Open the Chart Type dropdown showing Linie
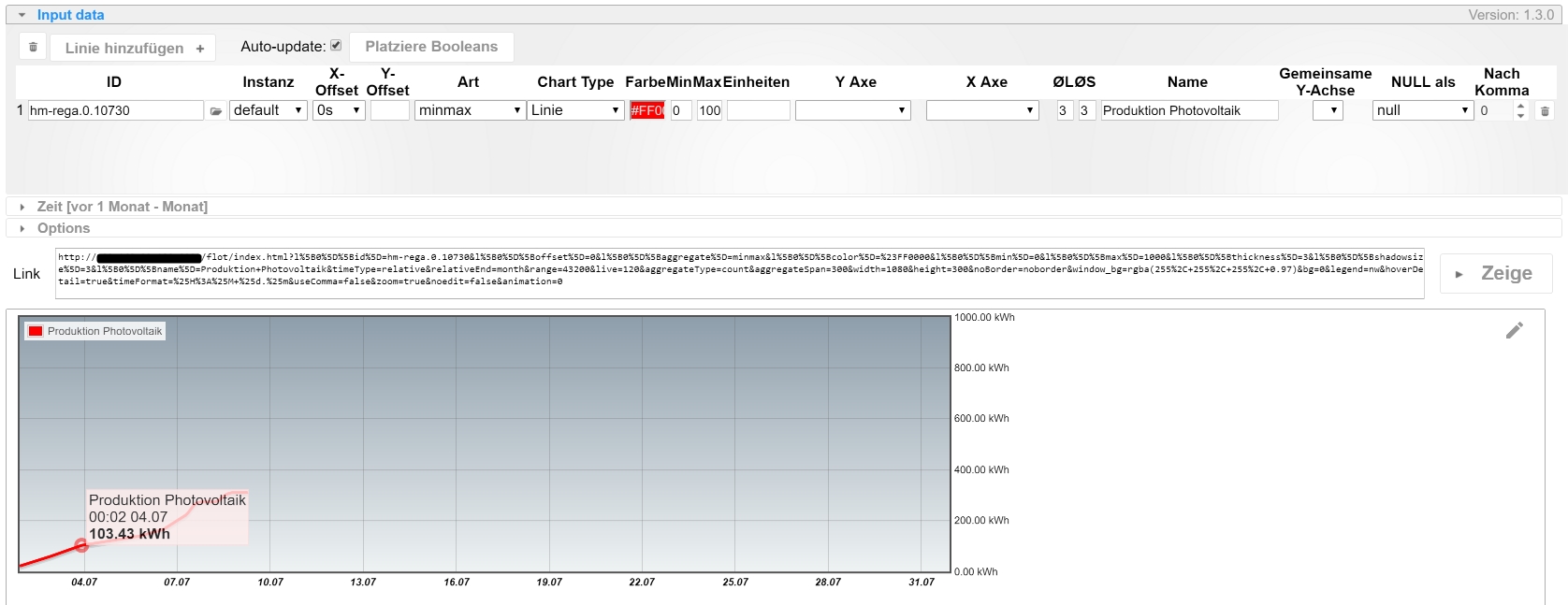Screen dimensions: 1568x605 [575, 110]
